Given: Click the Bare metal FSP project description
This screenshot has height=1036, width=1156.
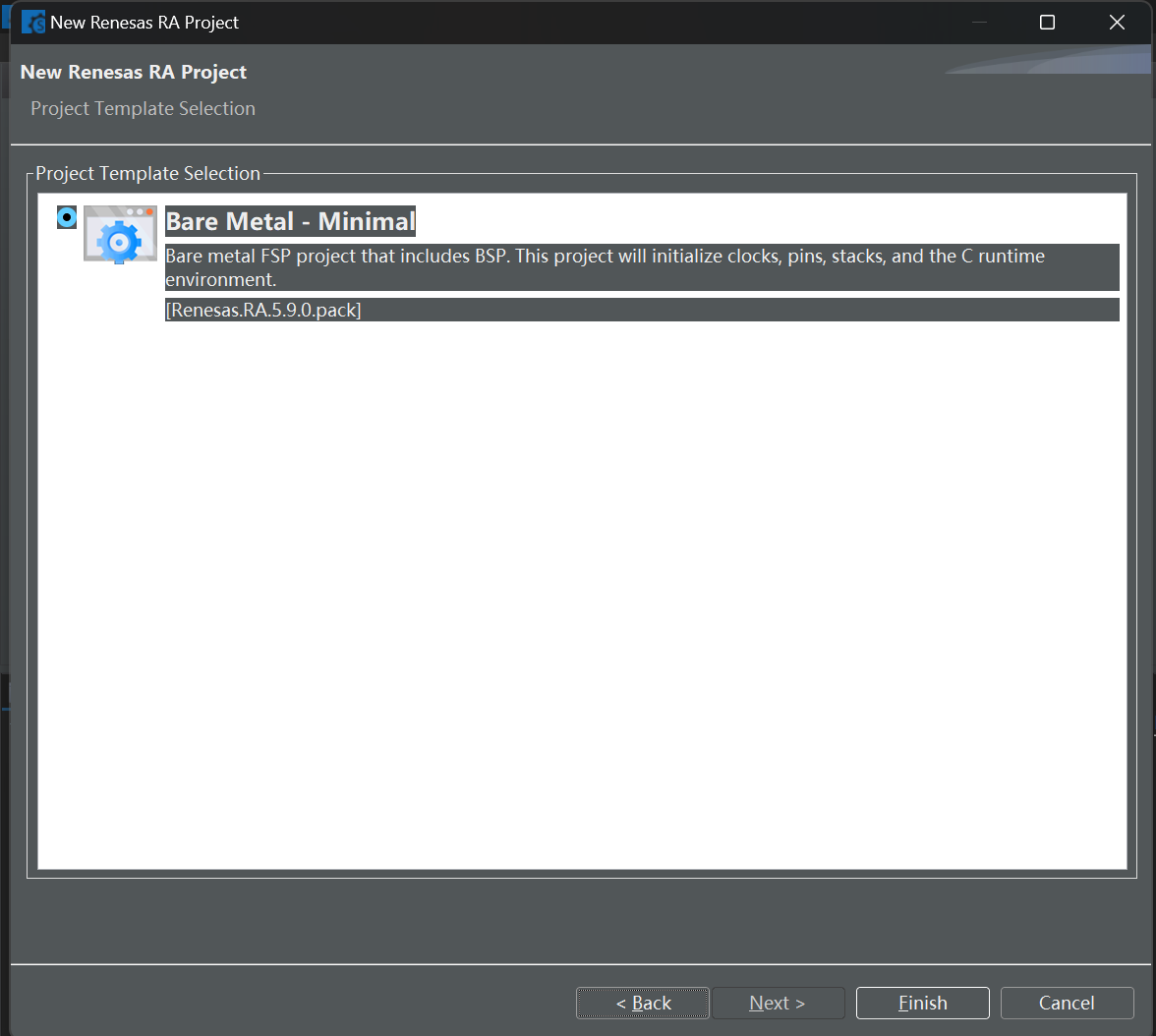Looking at the screenshot, I should tap(641, 267).
